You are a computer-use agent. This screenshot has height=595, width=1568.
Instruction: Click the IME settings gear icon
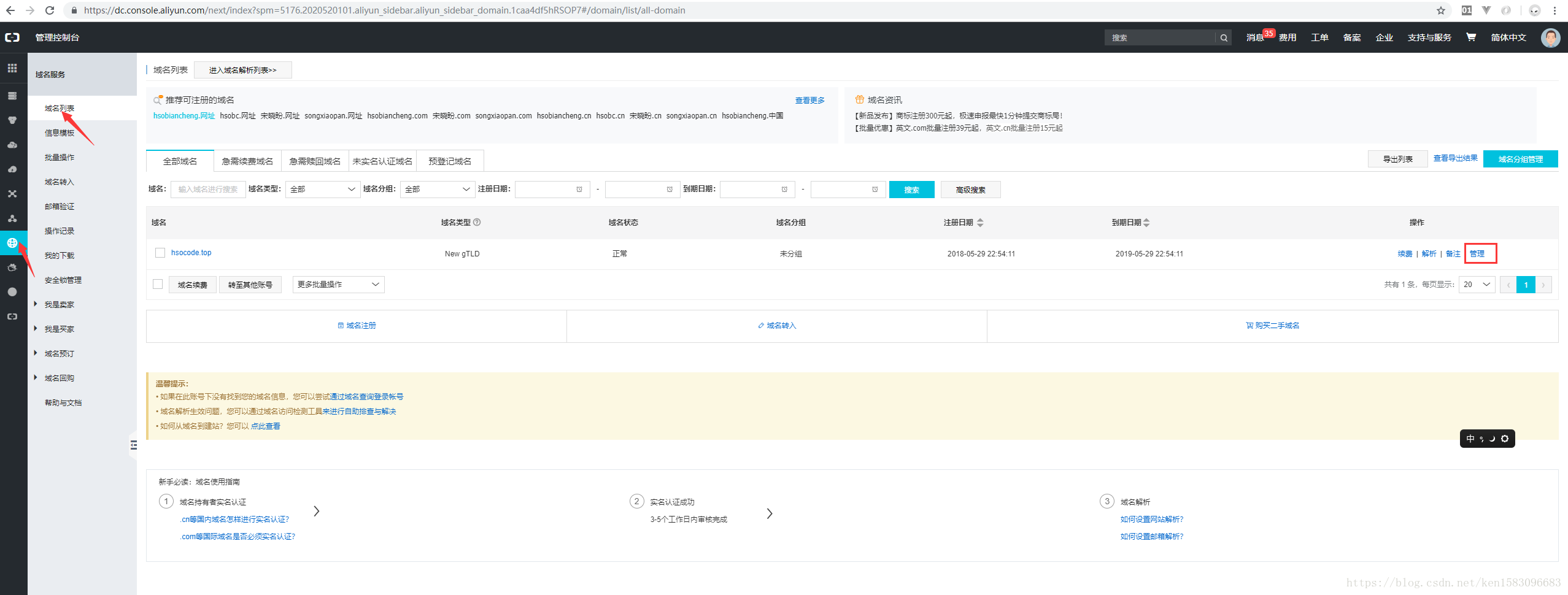[x=1505, y=439]
